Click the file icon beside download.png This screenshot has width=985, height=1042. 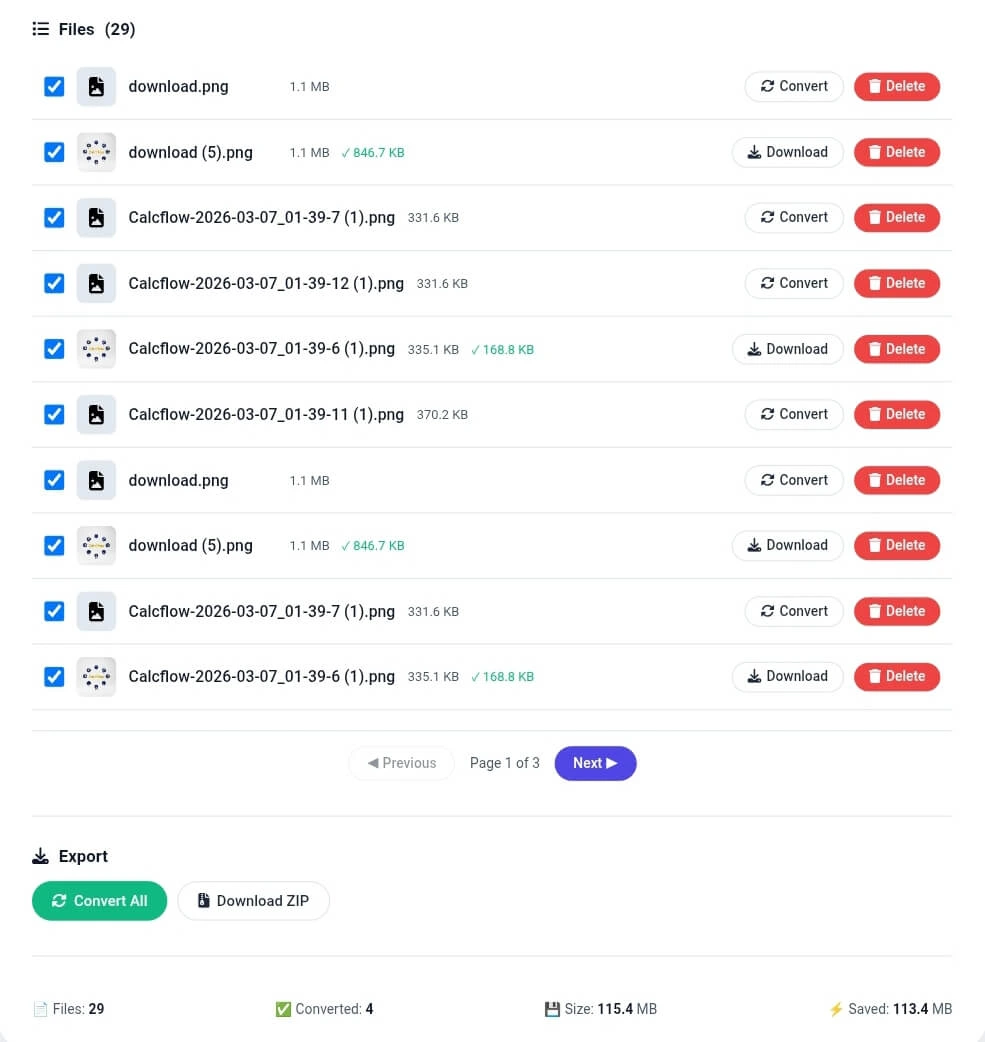coord(96,86)
